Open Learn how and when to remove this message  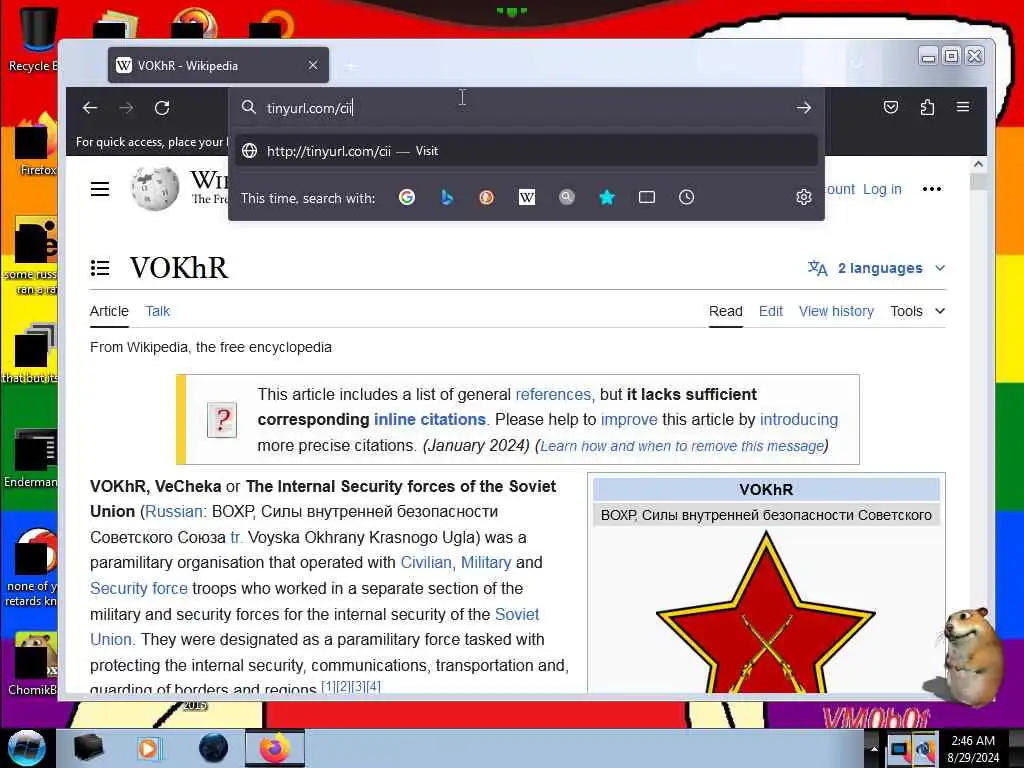(x=682, y=446)
